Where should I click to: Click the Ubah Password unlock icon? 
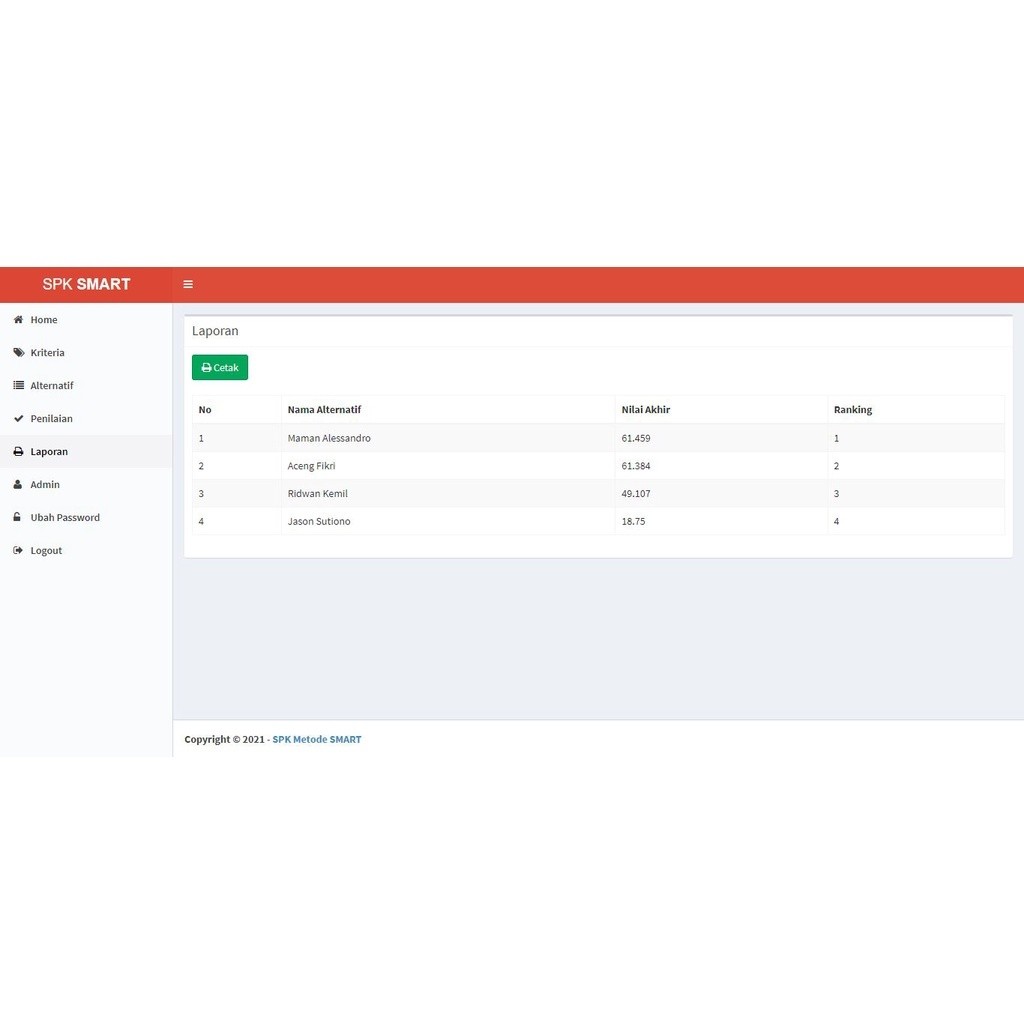pos(18,517)
